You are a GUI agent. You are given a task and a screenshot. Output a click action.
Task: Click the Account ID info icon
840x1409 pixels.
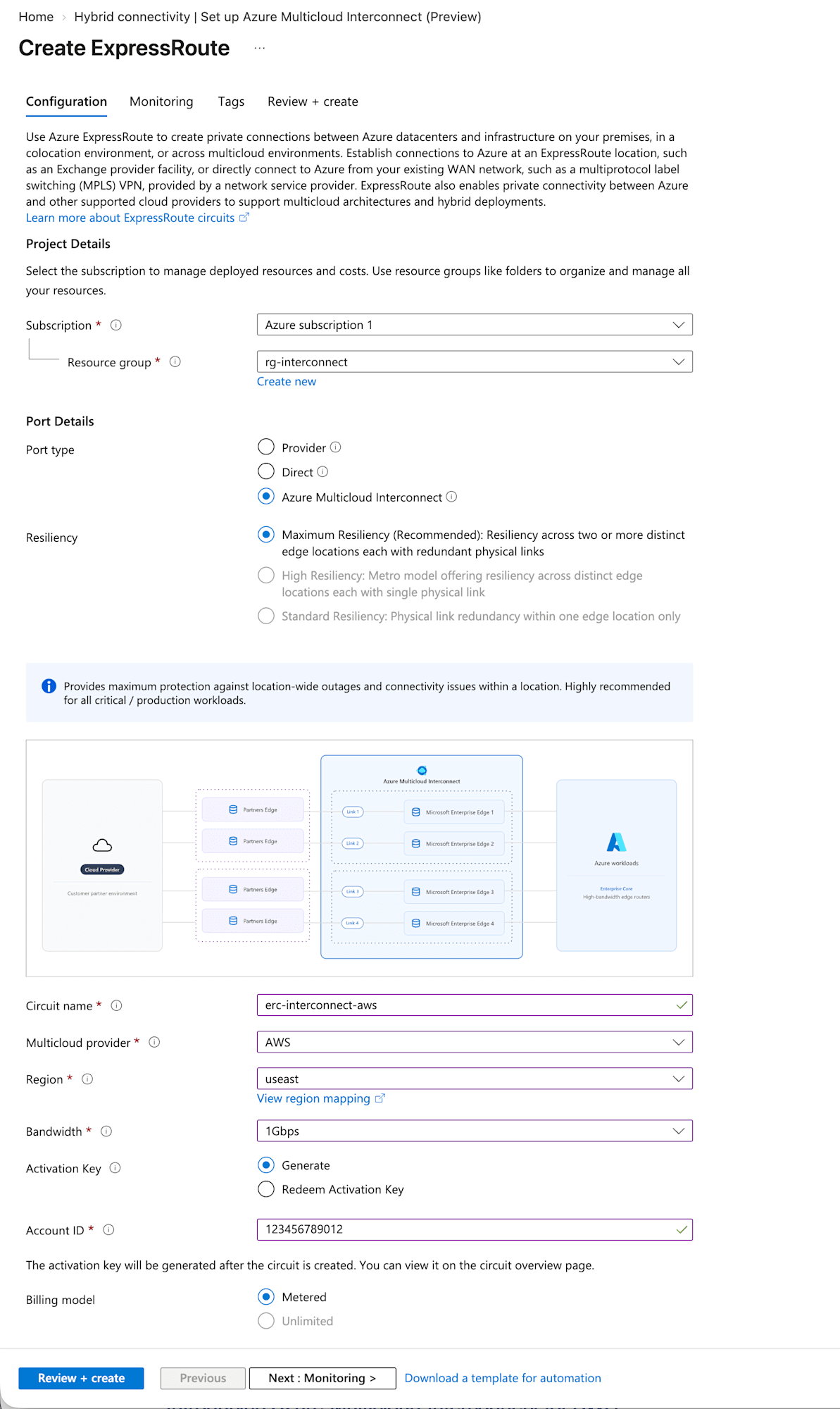(x=108, y=1229)
